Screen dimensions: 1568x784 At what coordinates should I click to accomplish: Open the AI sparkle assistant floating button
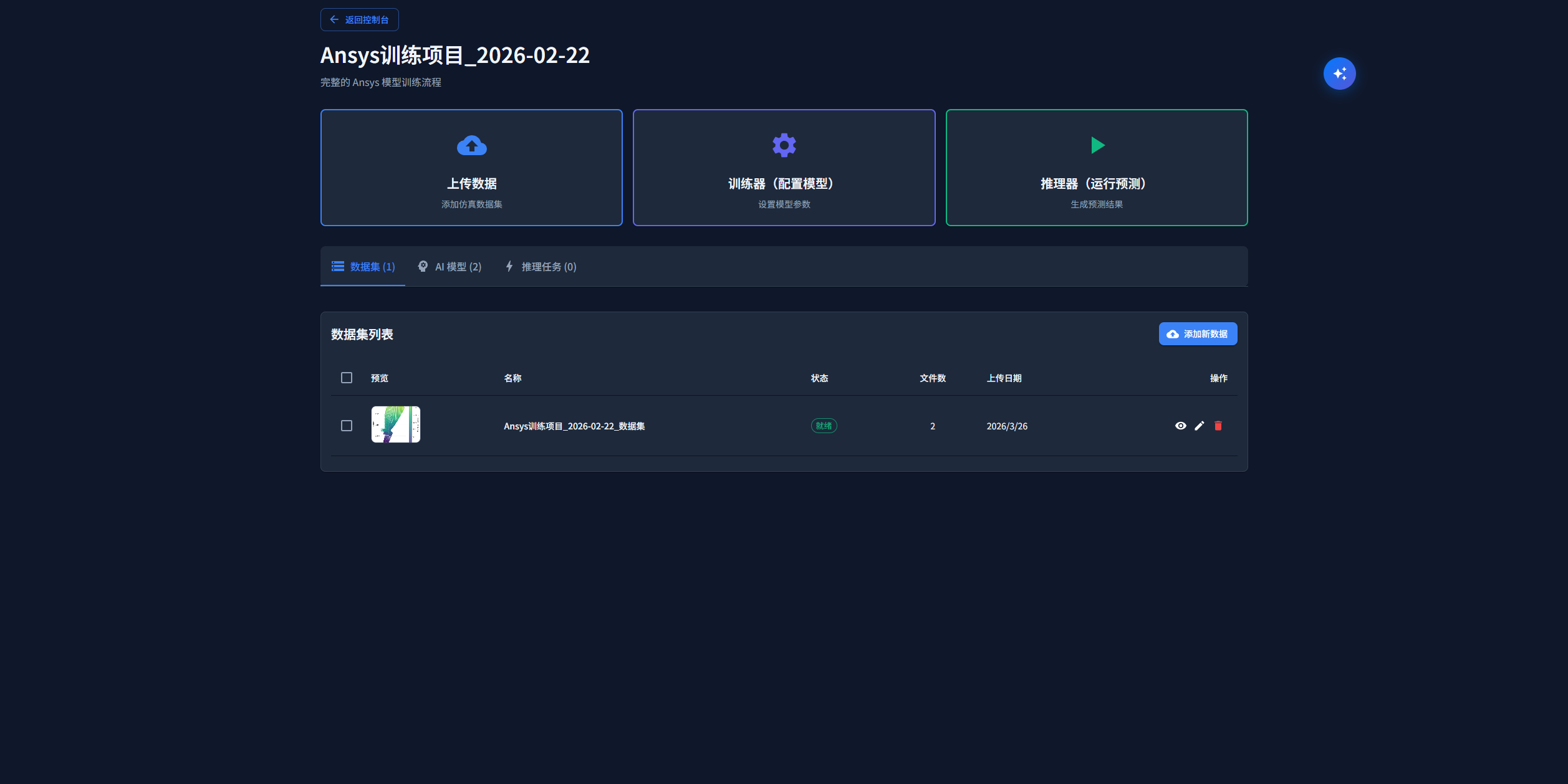coord(1339,74)
